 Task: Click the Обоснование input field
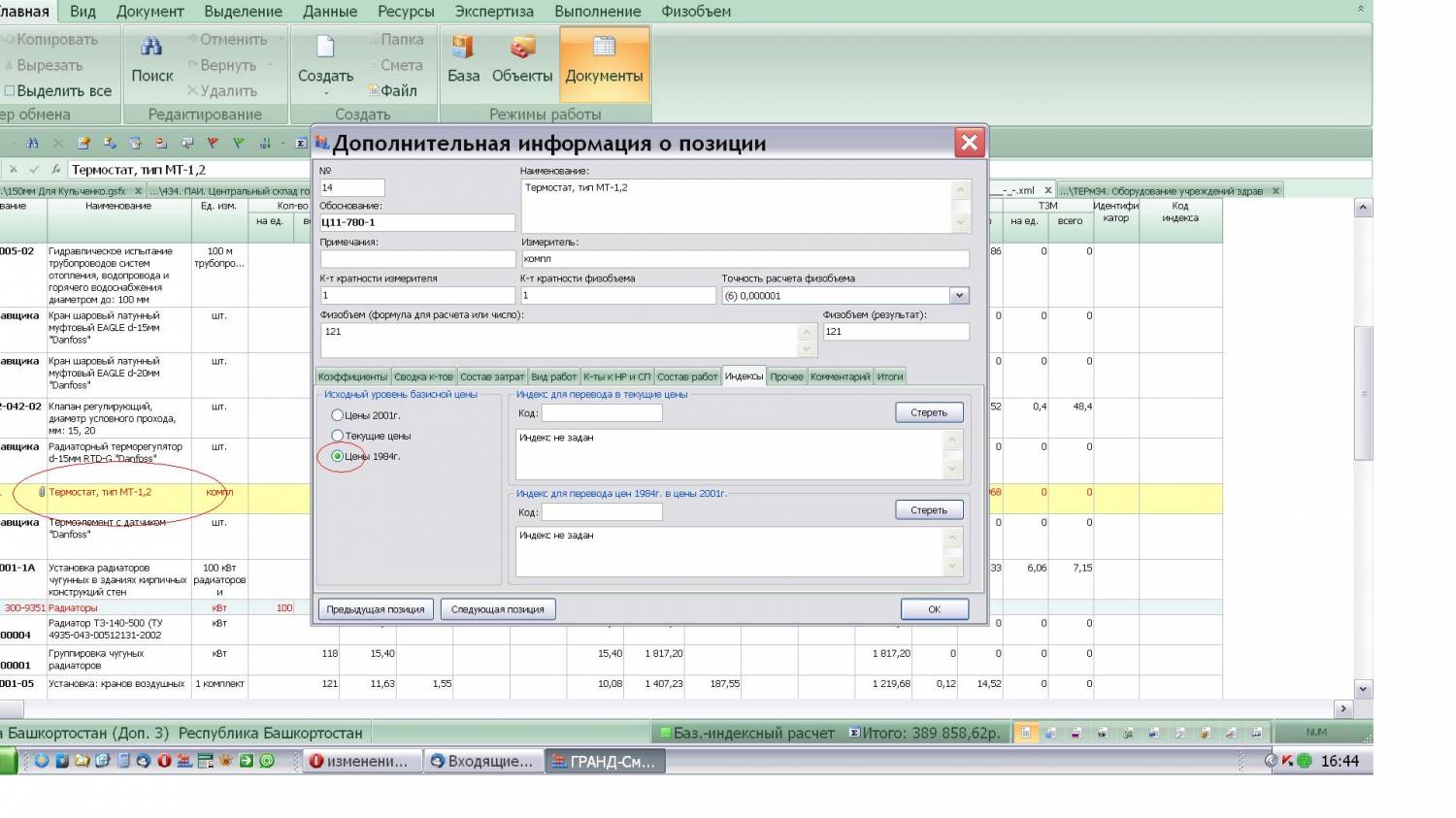(x=417, y=222)
